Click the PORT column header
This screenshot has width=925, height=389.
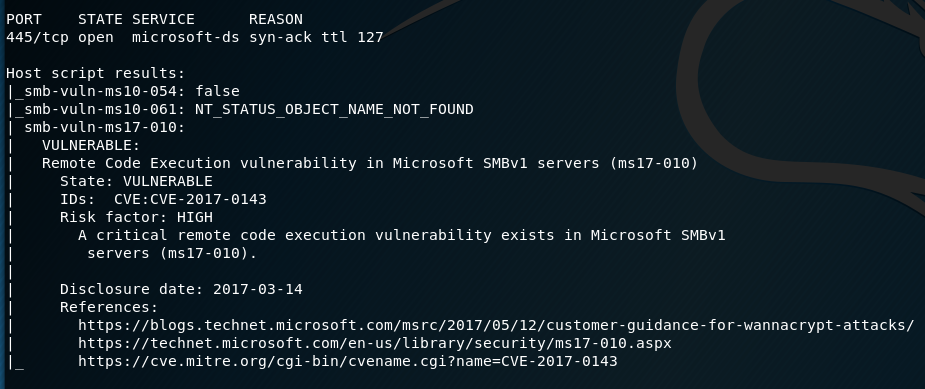click(24, 19)
